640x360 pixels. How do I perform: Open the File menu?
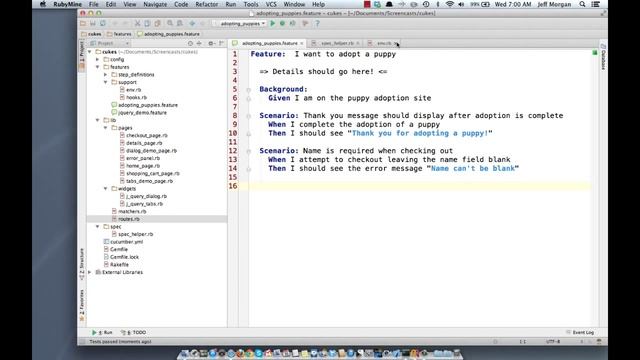point(93,4)
